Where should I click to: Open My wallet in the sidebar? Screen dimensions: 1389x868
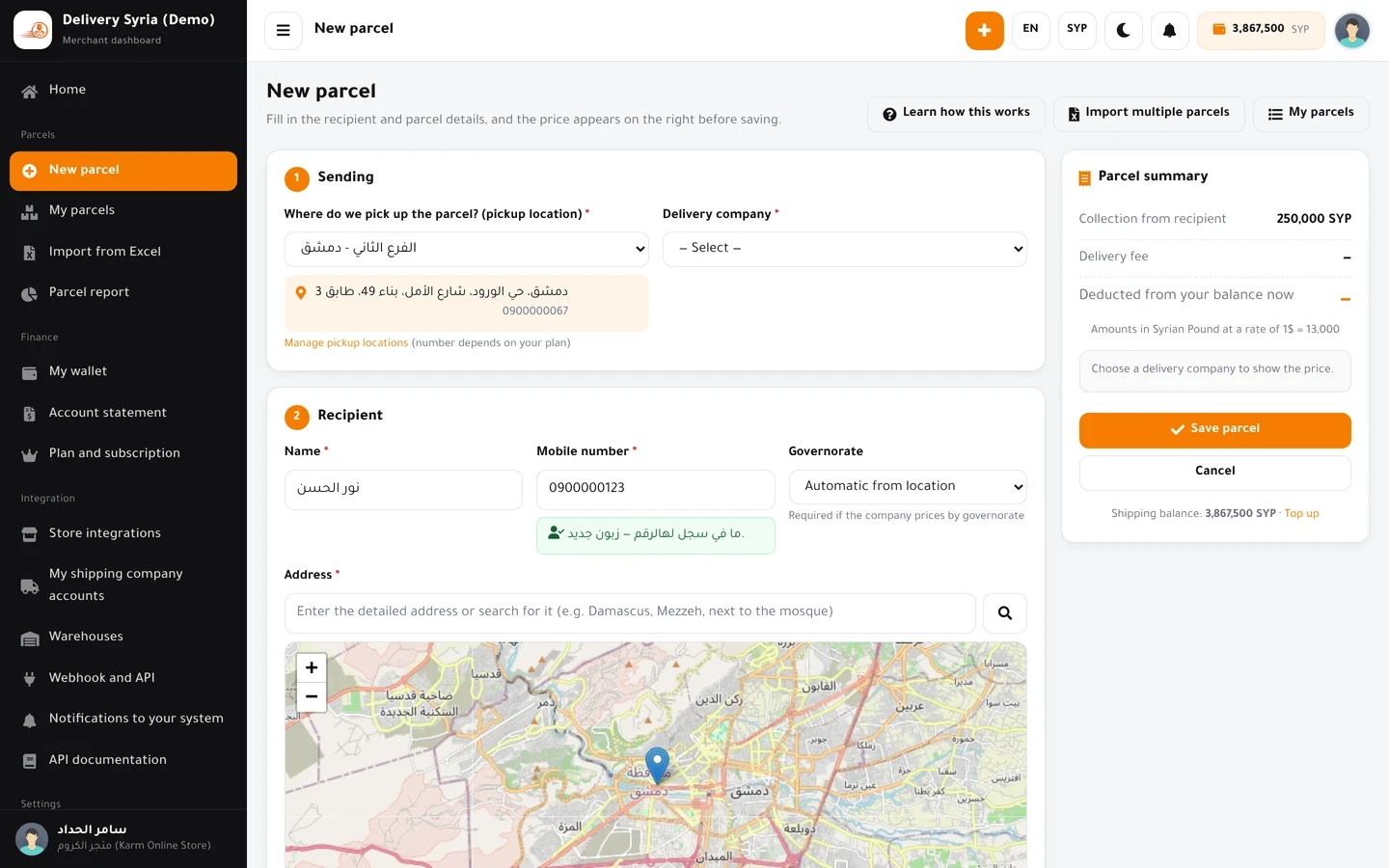tap(123, 371)
